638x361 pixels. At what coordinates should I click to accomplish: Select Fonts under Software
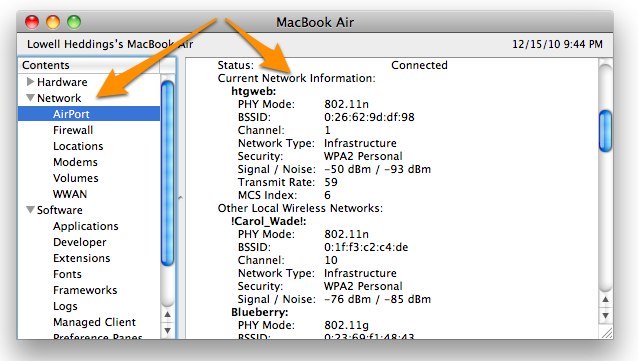pyautogui.click(x=67, y=274)
